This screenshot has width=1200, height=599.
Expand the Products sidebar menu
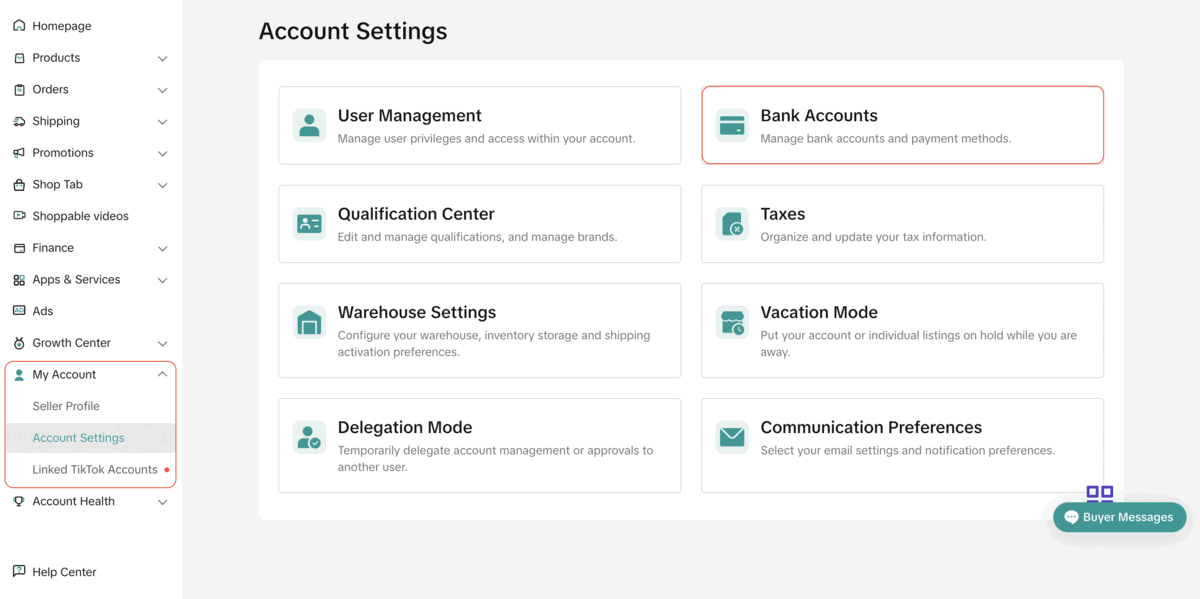click(162, 59)
